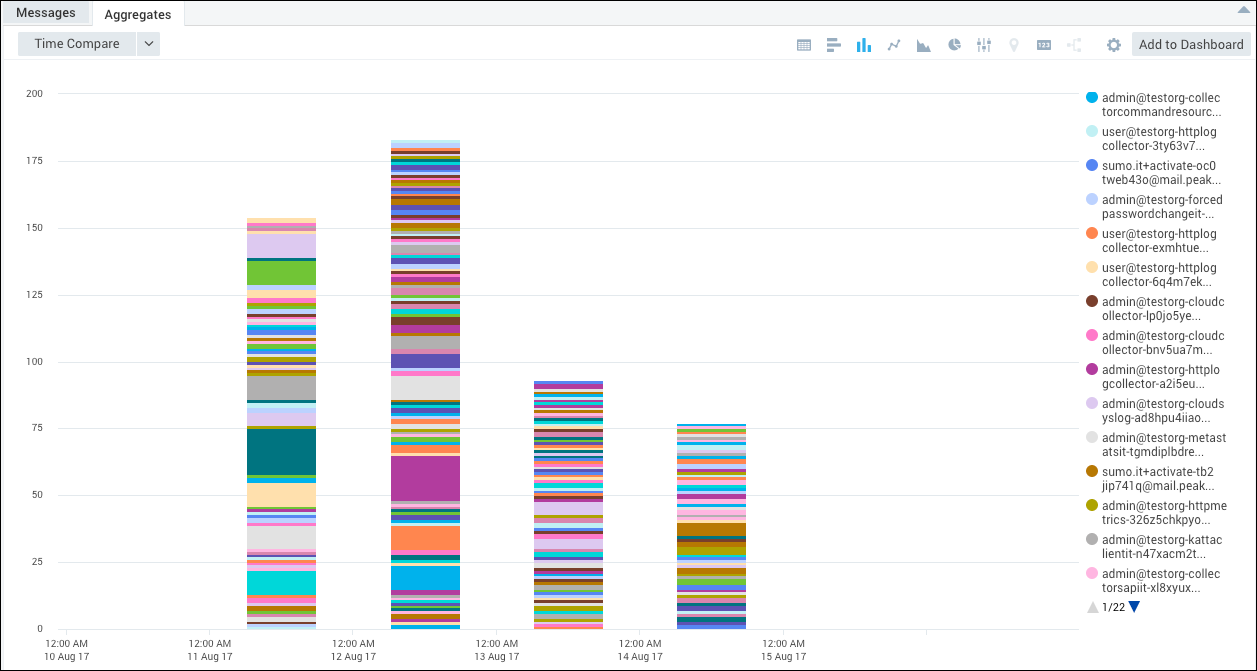The width and height of the screenshot is (1257, 671).
Task: Open chart settings gear
Action: tap(1113, 45)
